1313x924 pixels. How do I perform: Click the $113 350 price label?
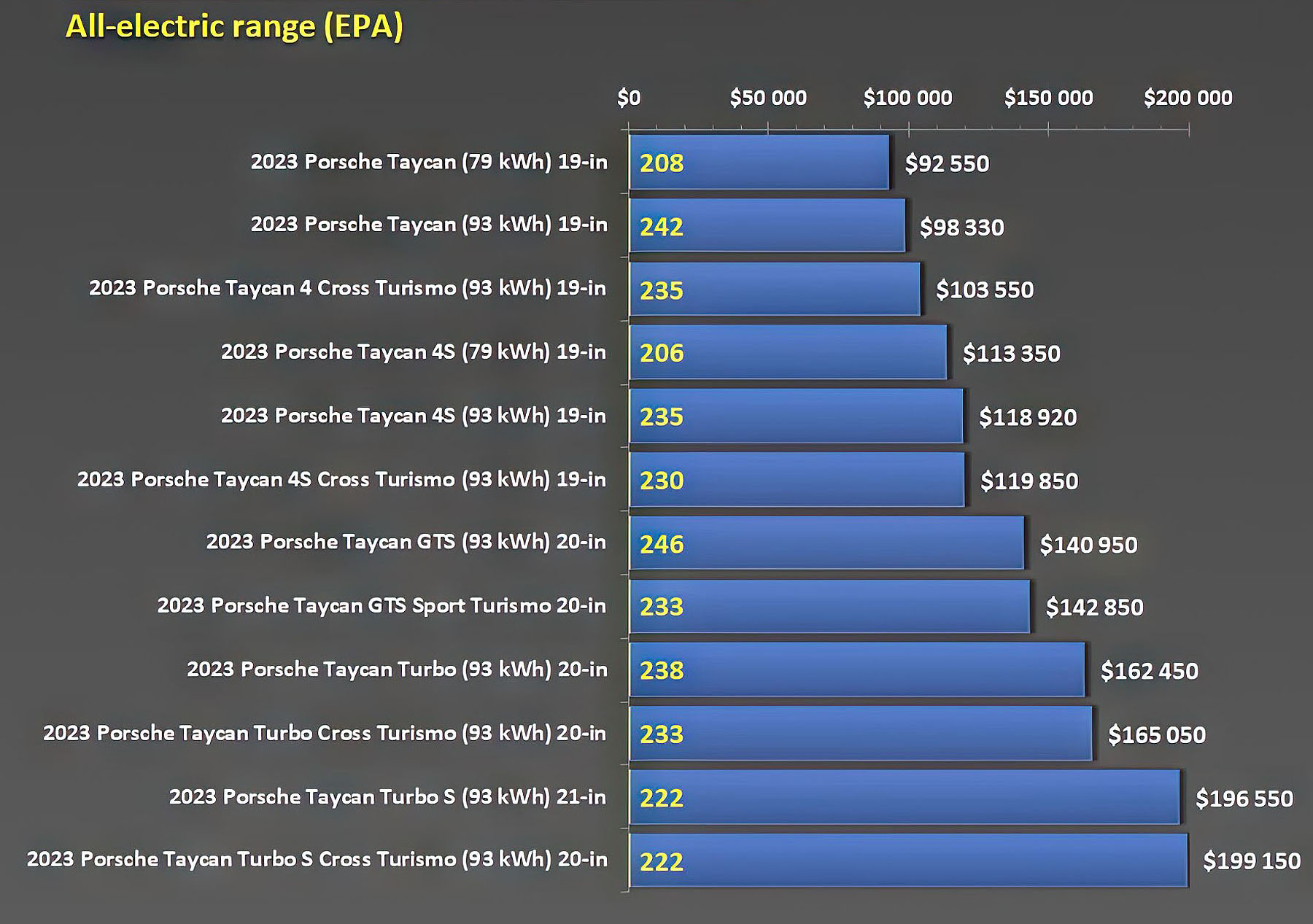(x=1011, y=354)
